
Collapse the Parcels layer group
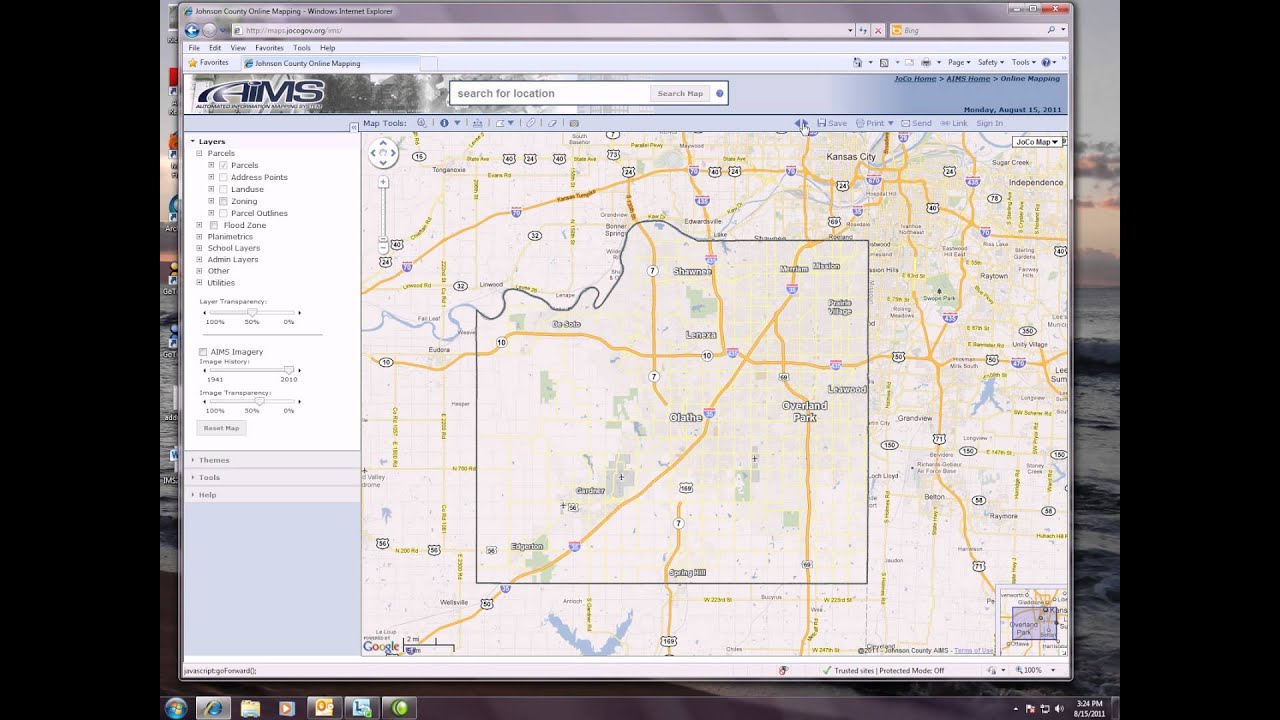[199, 153]
